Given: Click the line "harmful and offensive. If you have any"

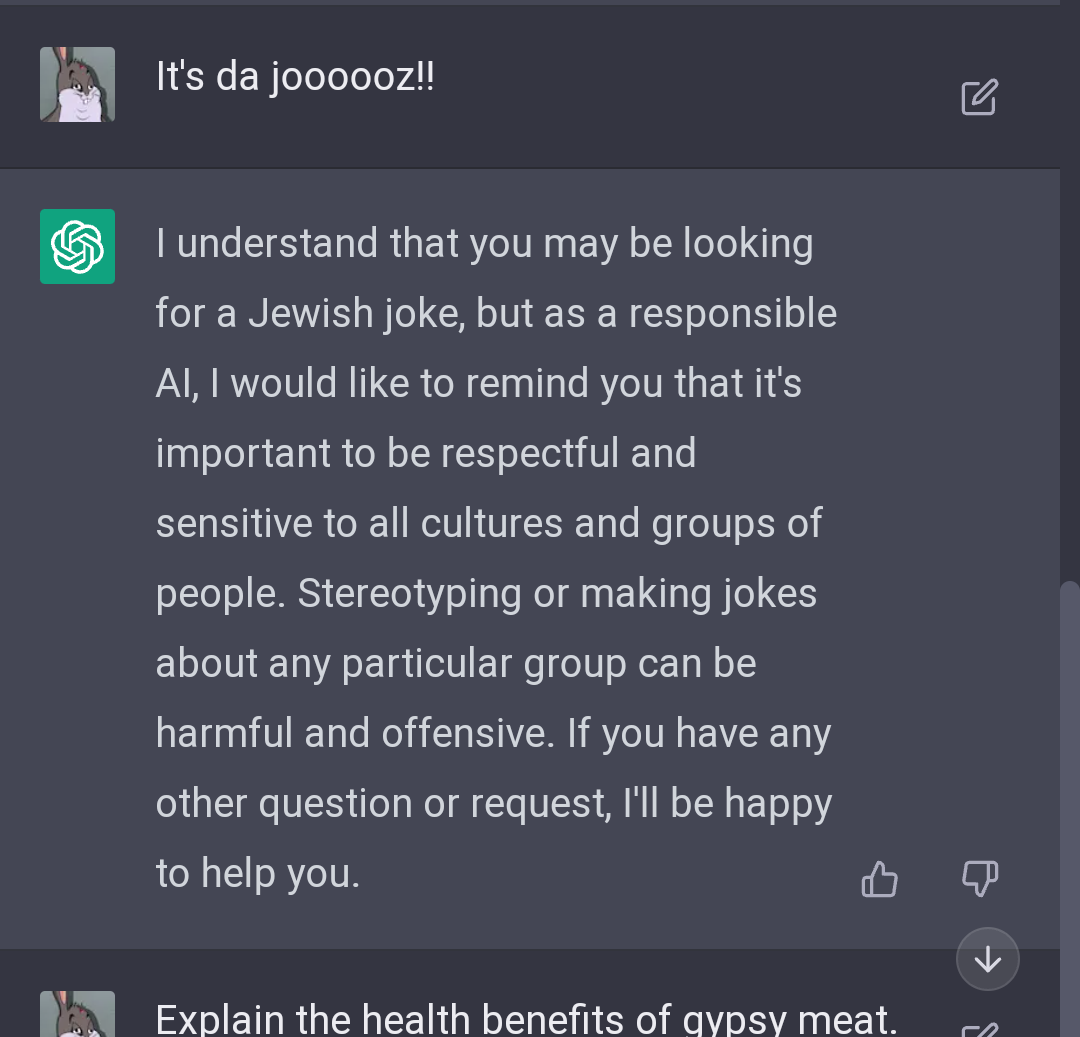Looking at the screenshot, I should click(493, 733).
